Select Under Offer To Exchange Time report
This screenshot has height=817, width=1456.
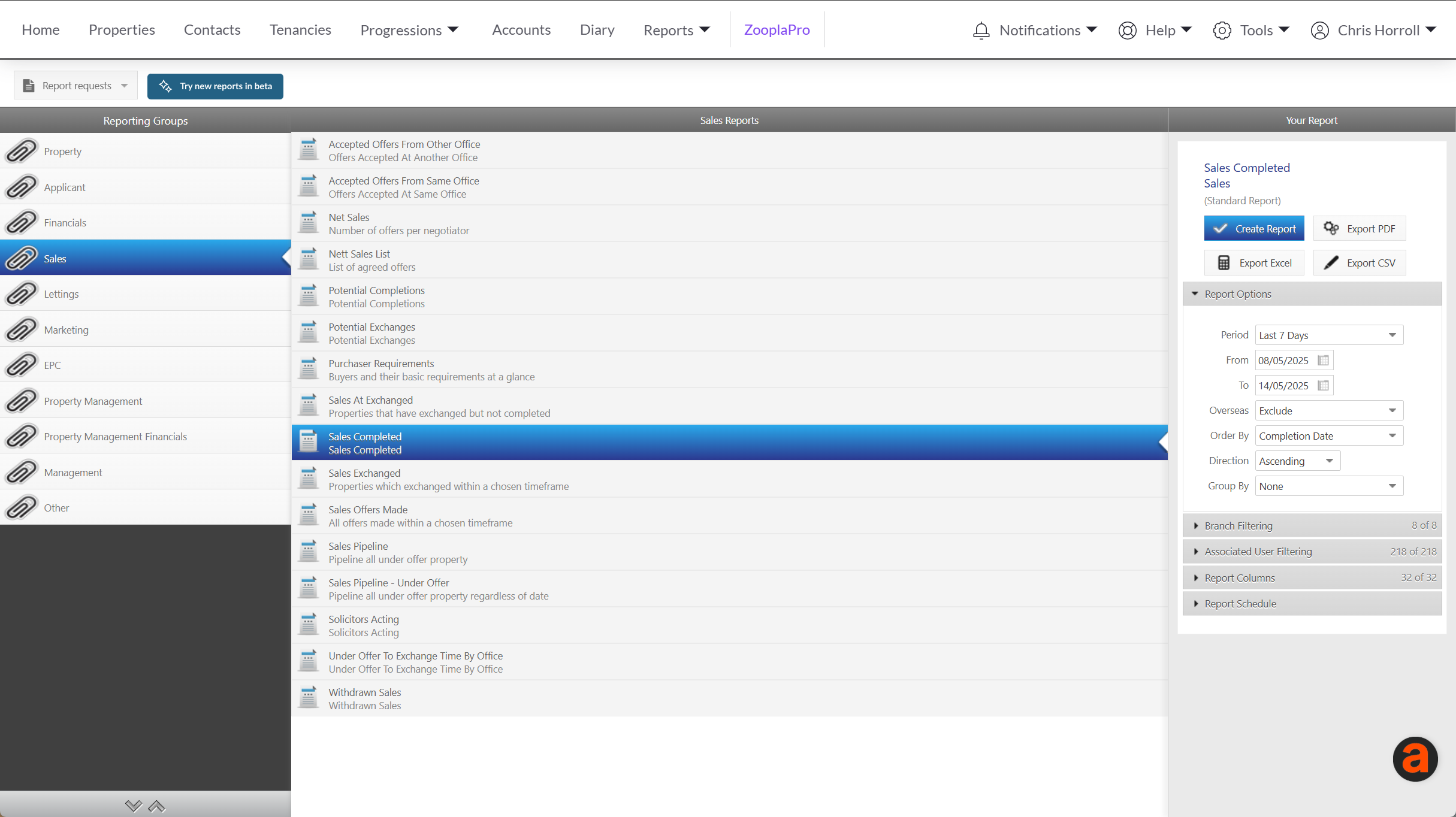pos(729,662)
